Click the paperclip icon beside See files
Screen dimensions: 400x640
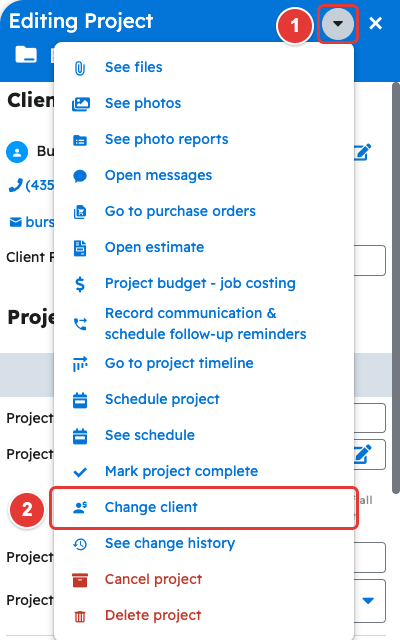80,68
